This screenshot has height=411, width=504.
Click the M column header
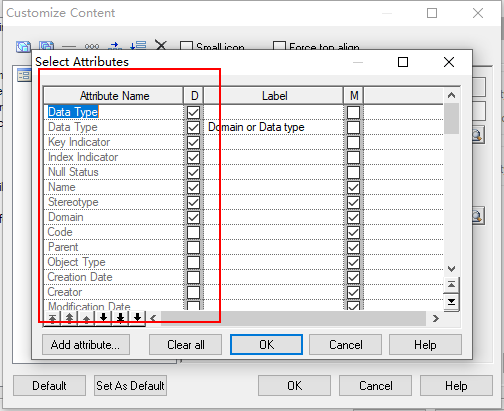354,96
